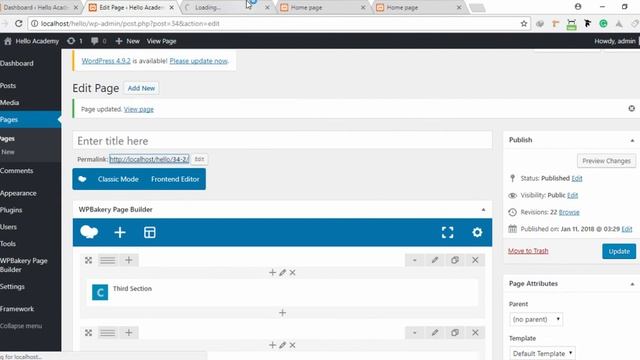Reload the page in browser
640x360 pixels.
click(18, 24)
